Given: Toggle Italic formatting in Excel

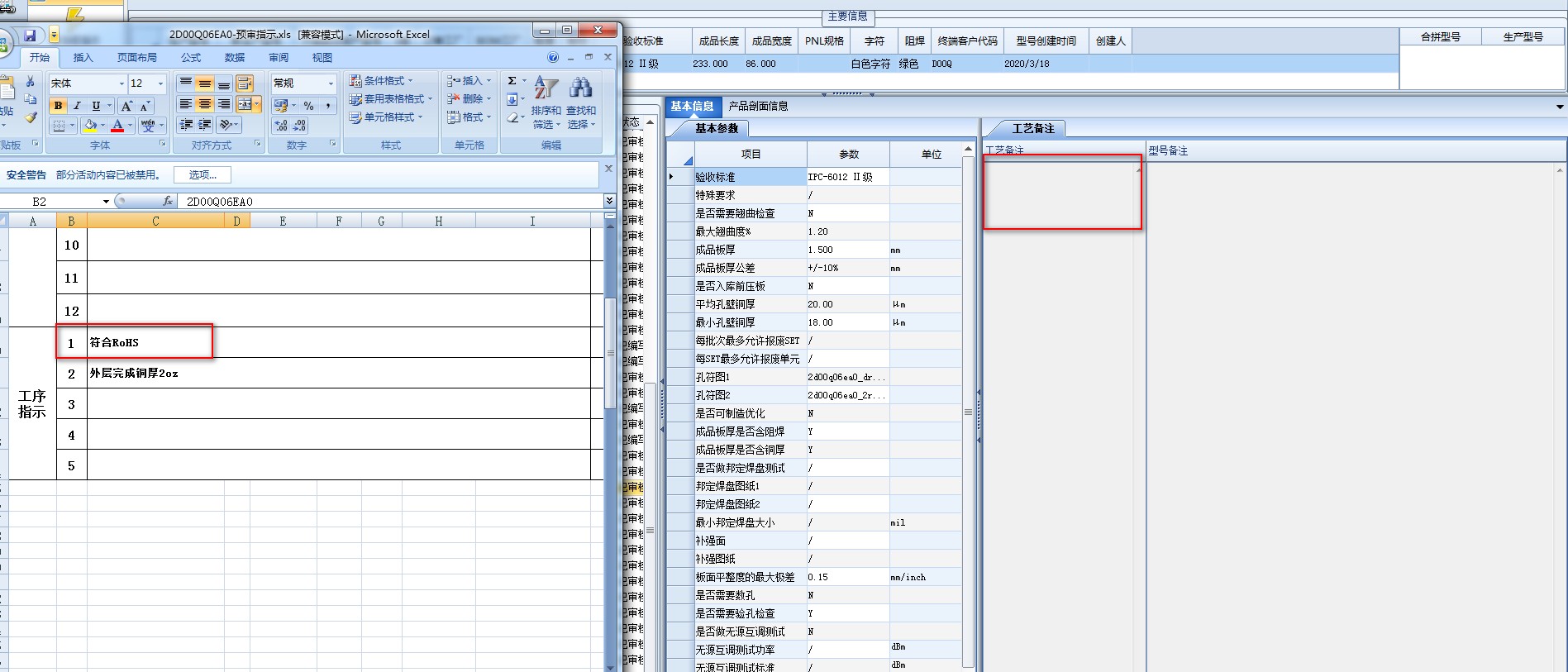Looking at the screenshot, I should pyautogui.click(x=77, y=106).
